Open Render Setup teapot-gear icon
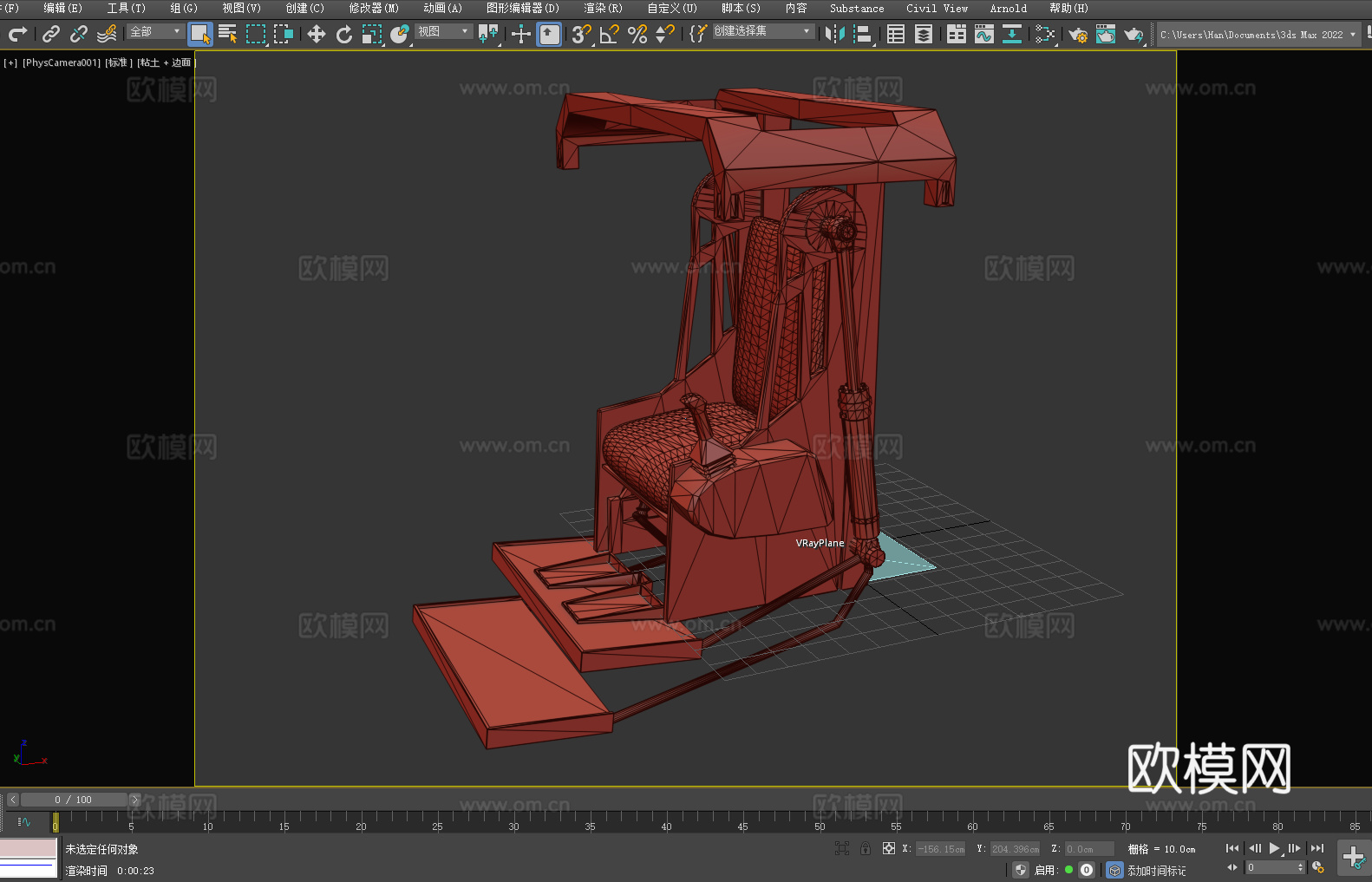 coord(1078,34)
